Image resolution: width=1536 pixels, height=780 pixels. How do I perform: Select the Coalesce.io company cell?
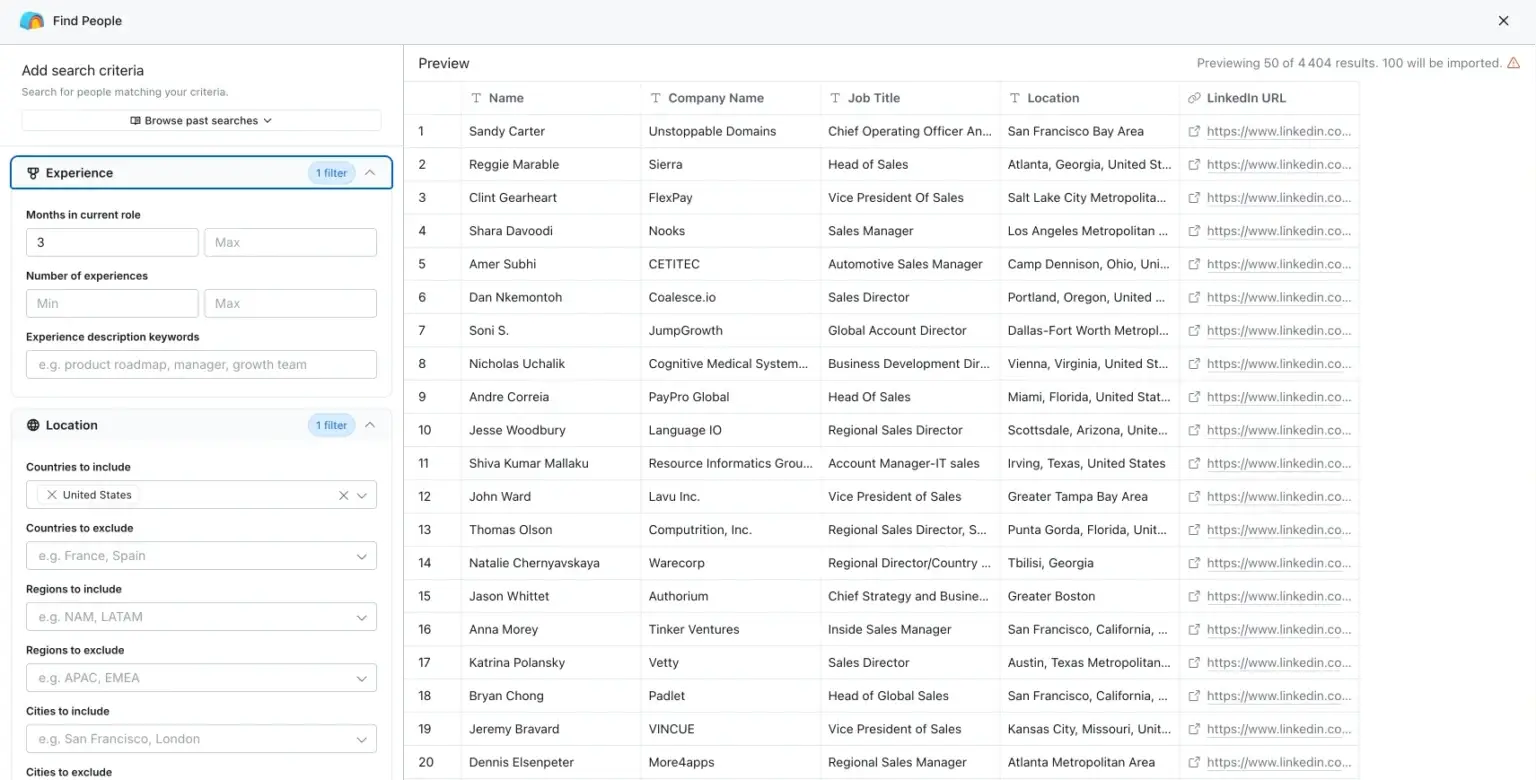point(731,297)
